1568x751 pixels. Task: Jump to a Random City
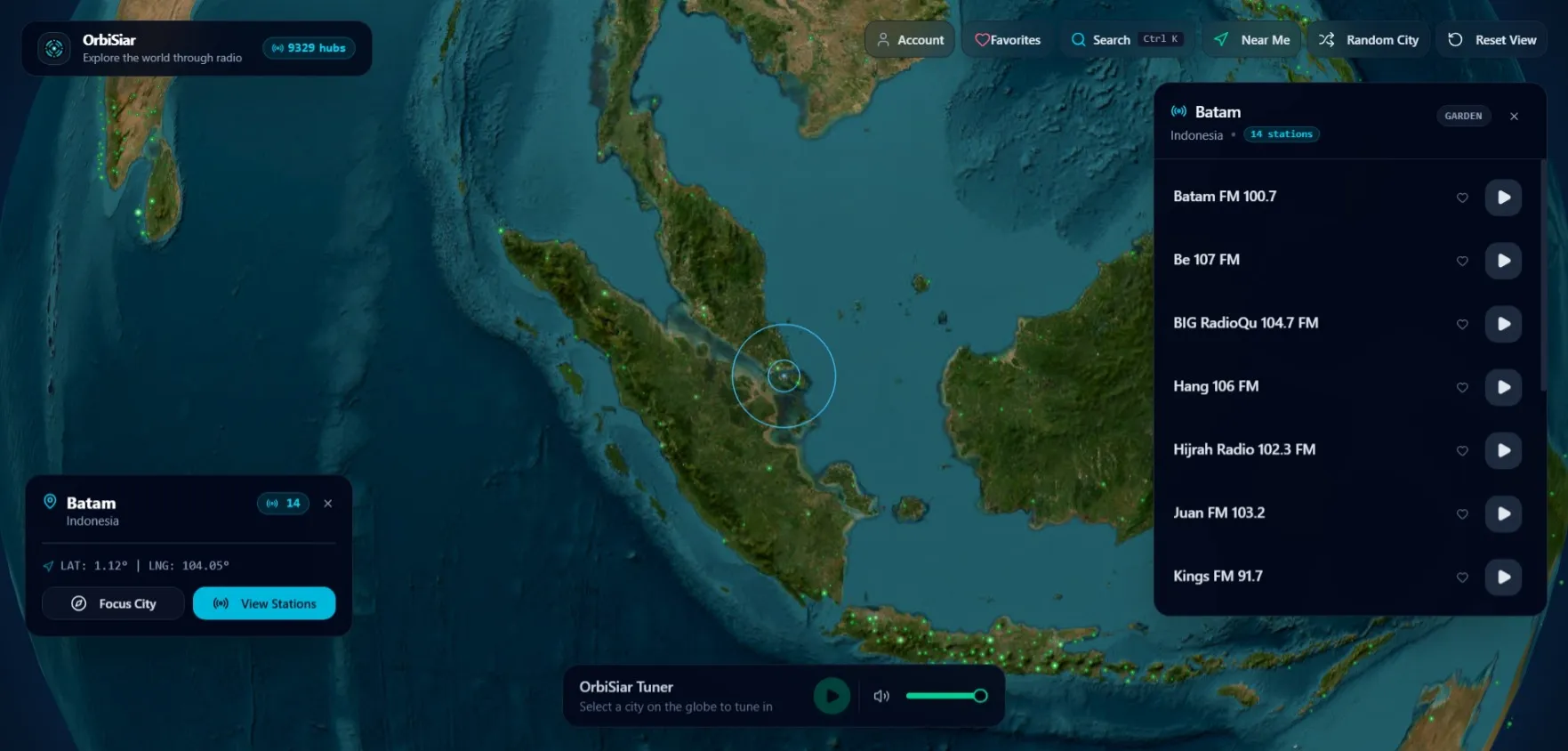pos(1368,40)
